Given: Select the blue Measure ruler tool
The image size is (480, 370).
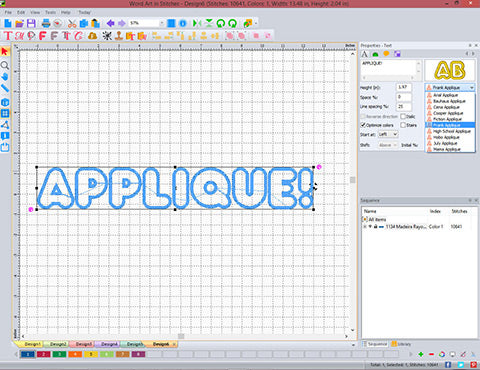Looking at the screenshot, I should coord(5,88).
